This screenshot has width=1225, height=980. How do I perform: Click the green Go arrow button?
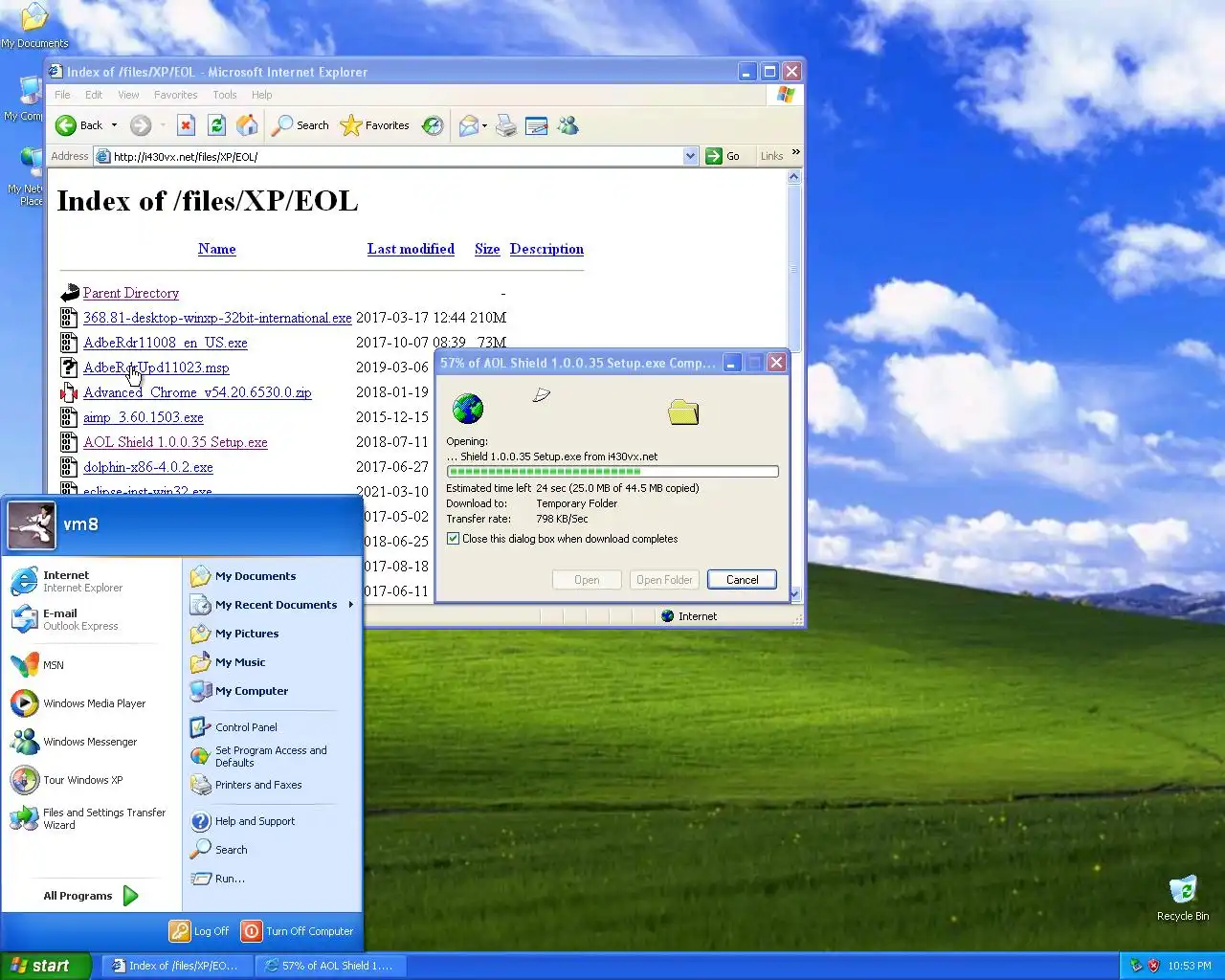point(714,156)
